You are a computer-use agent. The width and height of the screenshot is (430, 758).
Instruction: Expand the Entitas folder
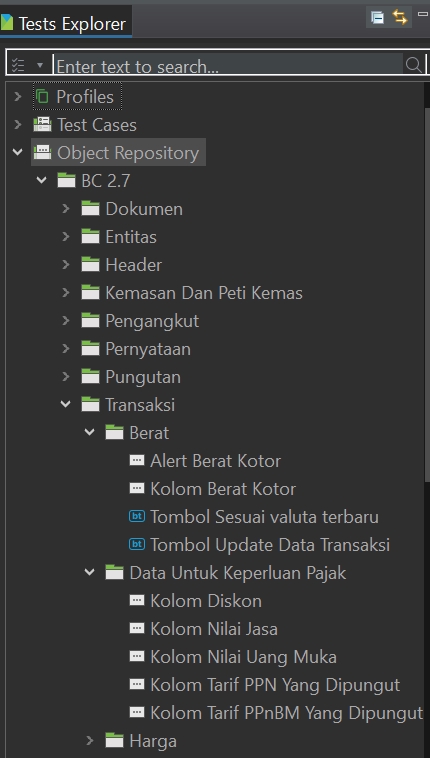click(66, 237)
